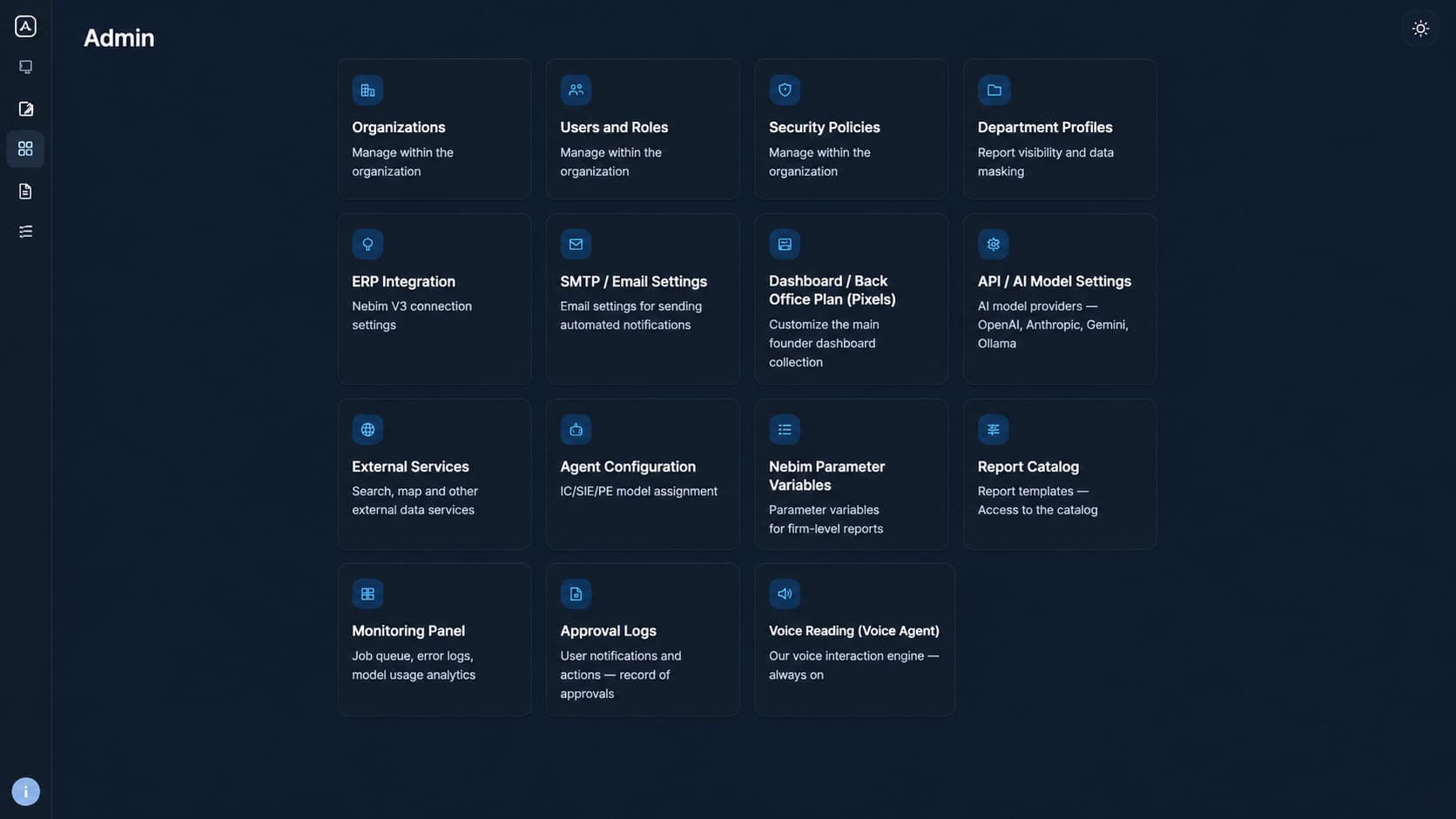Open the Report Catalog title
The width and height of the screenshot is (1456, 819).
pos(1028,467)
